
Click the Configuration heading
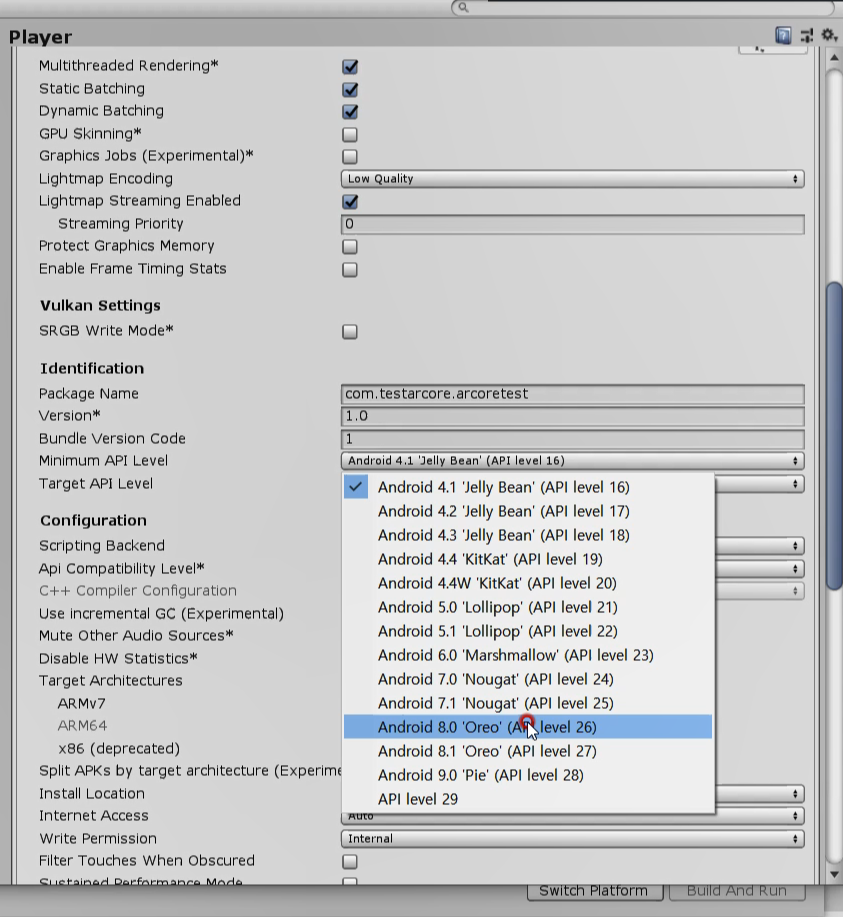point(93,520)
